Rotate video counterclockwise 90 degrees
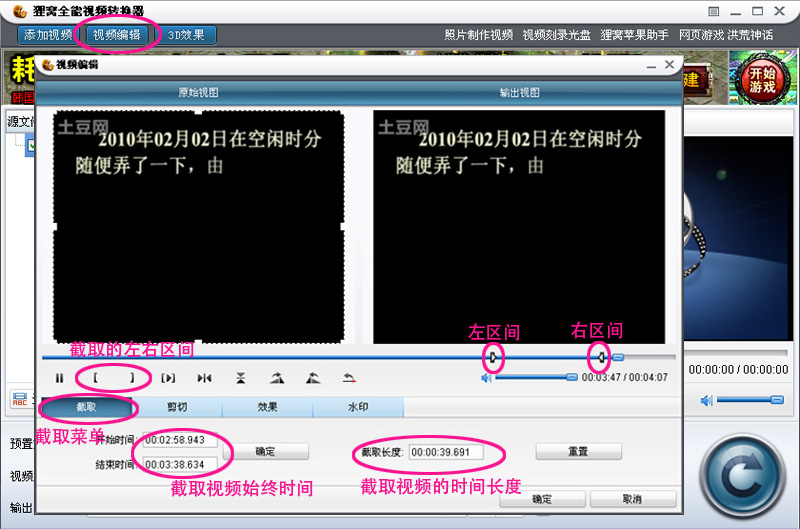800x529 pixels. pyautogui.click(x=313, y=378)
